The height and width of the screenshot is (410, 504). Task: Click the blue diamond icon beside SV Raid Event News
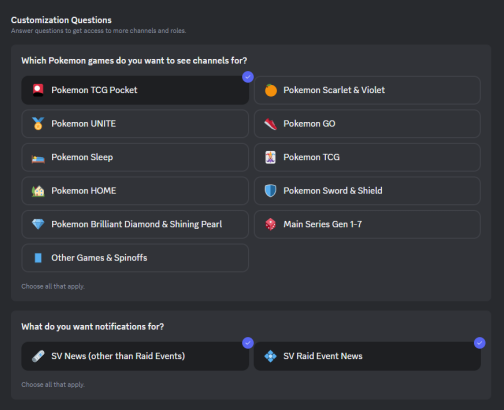pos(270,356)
